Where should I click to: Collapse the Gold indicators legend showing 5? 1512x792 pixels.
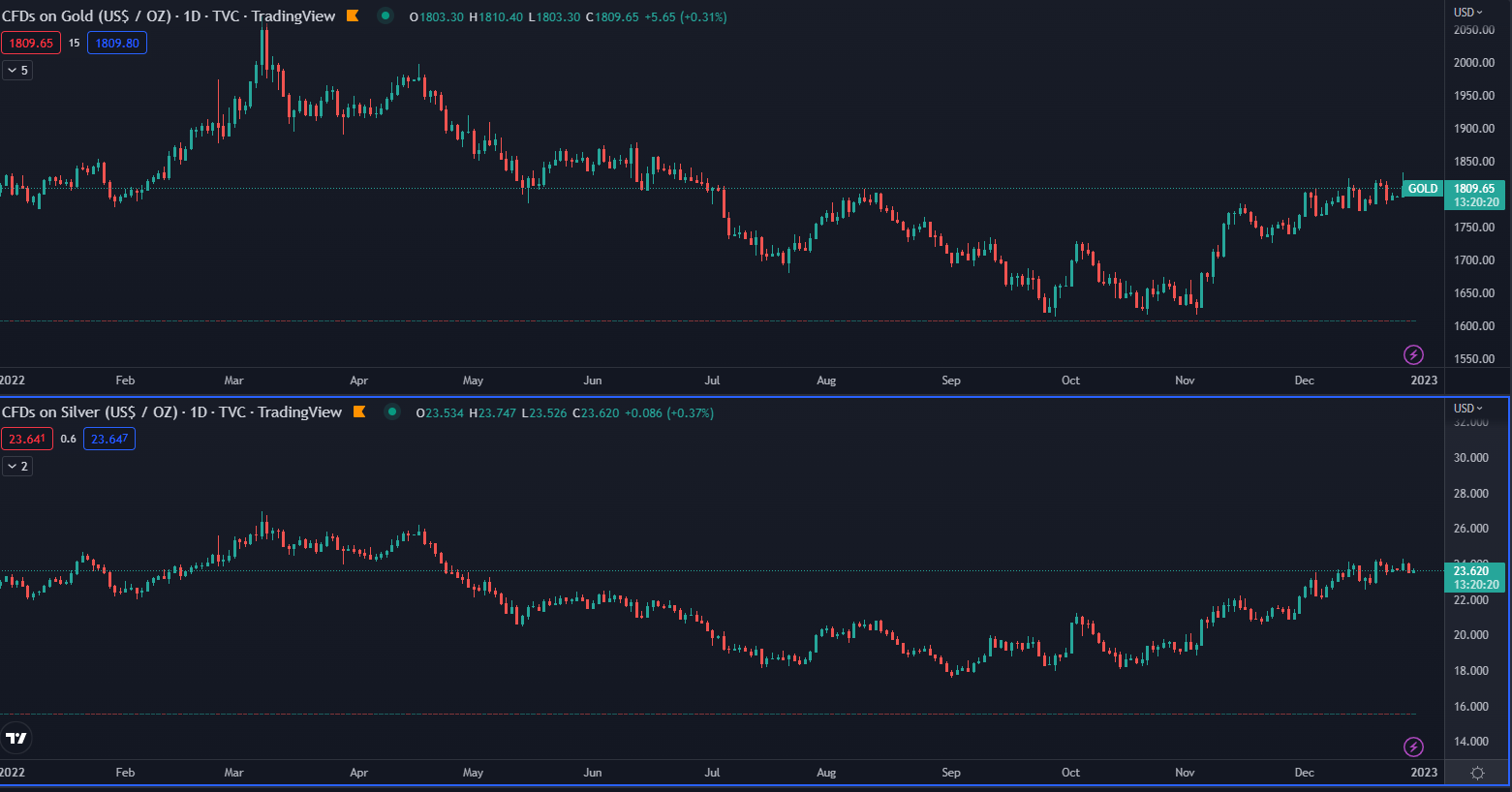pyautogui.click(x=17, y=70)
